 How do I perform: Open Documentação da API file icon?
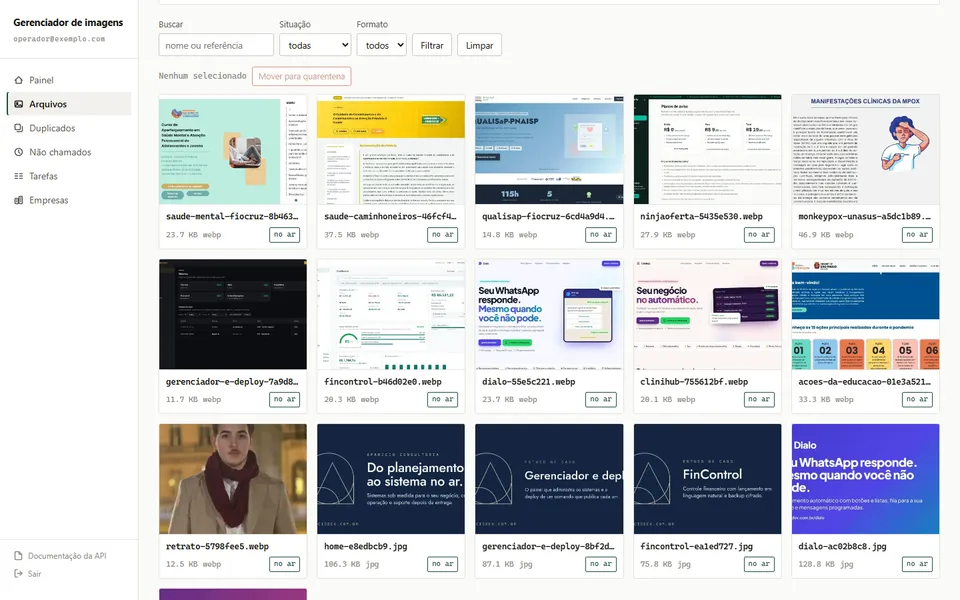tap(18, 556)
